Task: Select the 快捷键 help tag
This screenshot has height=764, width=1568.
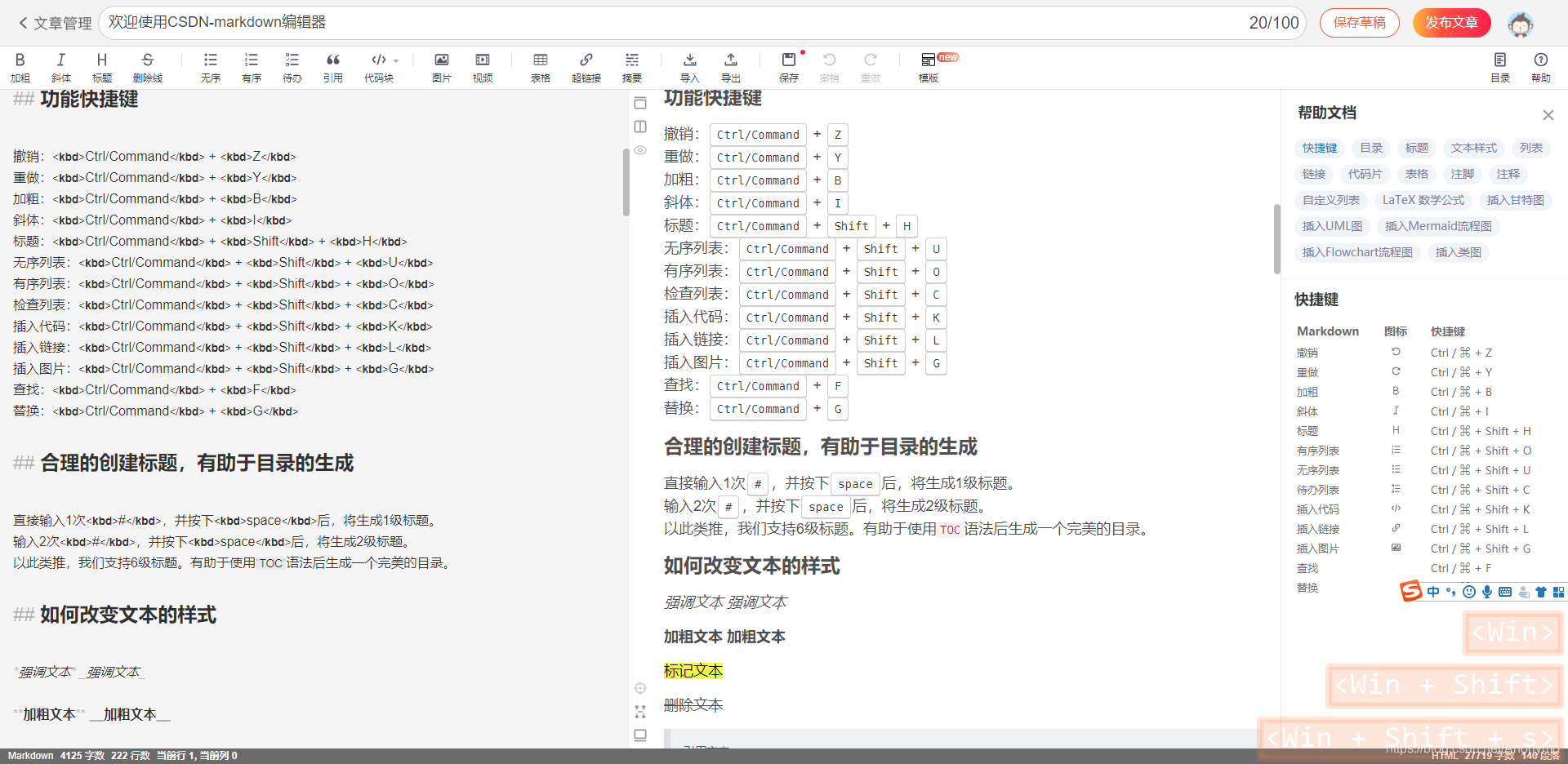Action: click(1320, 148)
